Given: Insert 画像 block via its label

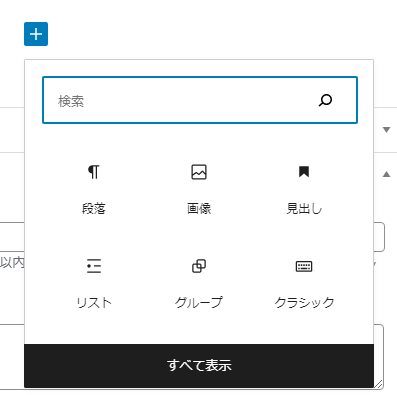Looking at the screenshot, I should coord(199,209).
